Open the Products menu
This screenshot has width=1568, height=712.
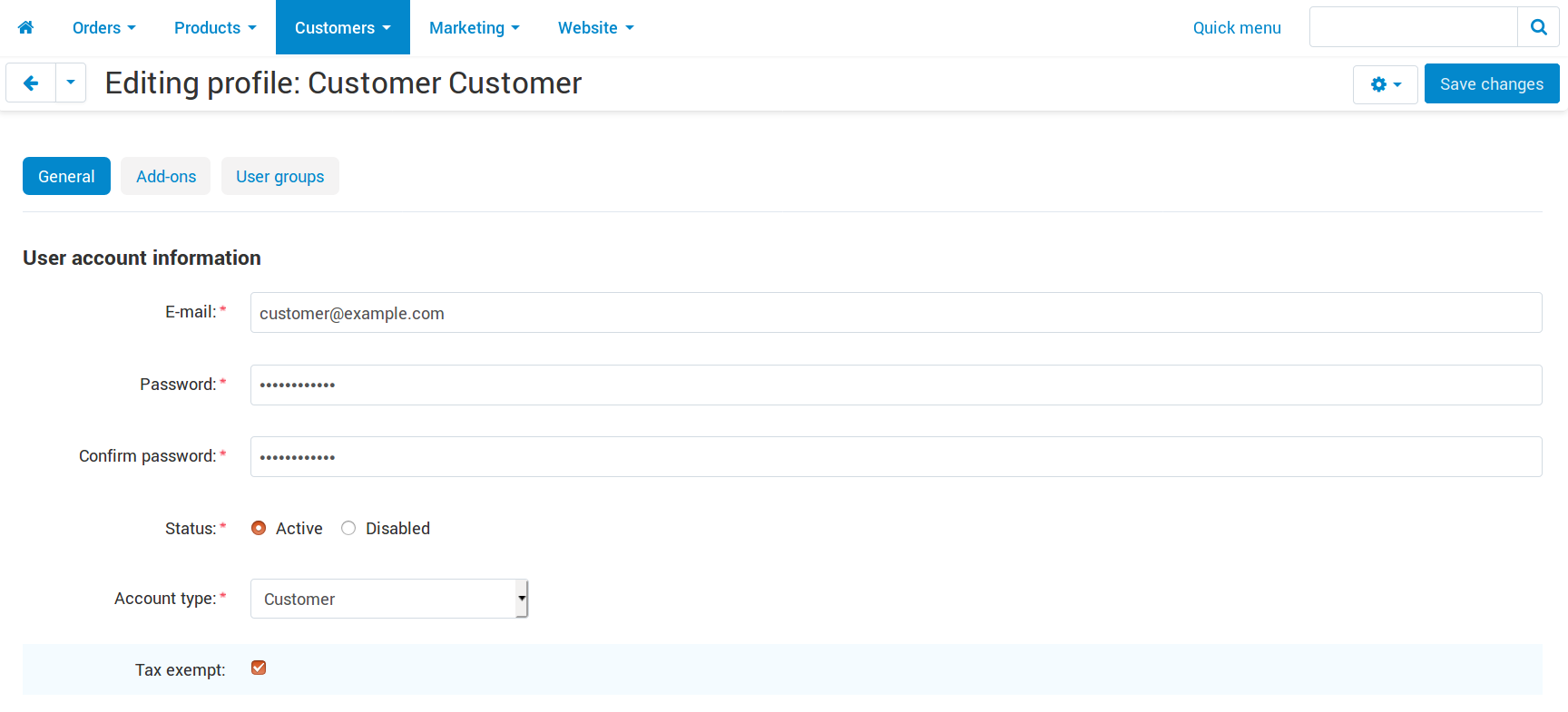click(215, 27)
